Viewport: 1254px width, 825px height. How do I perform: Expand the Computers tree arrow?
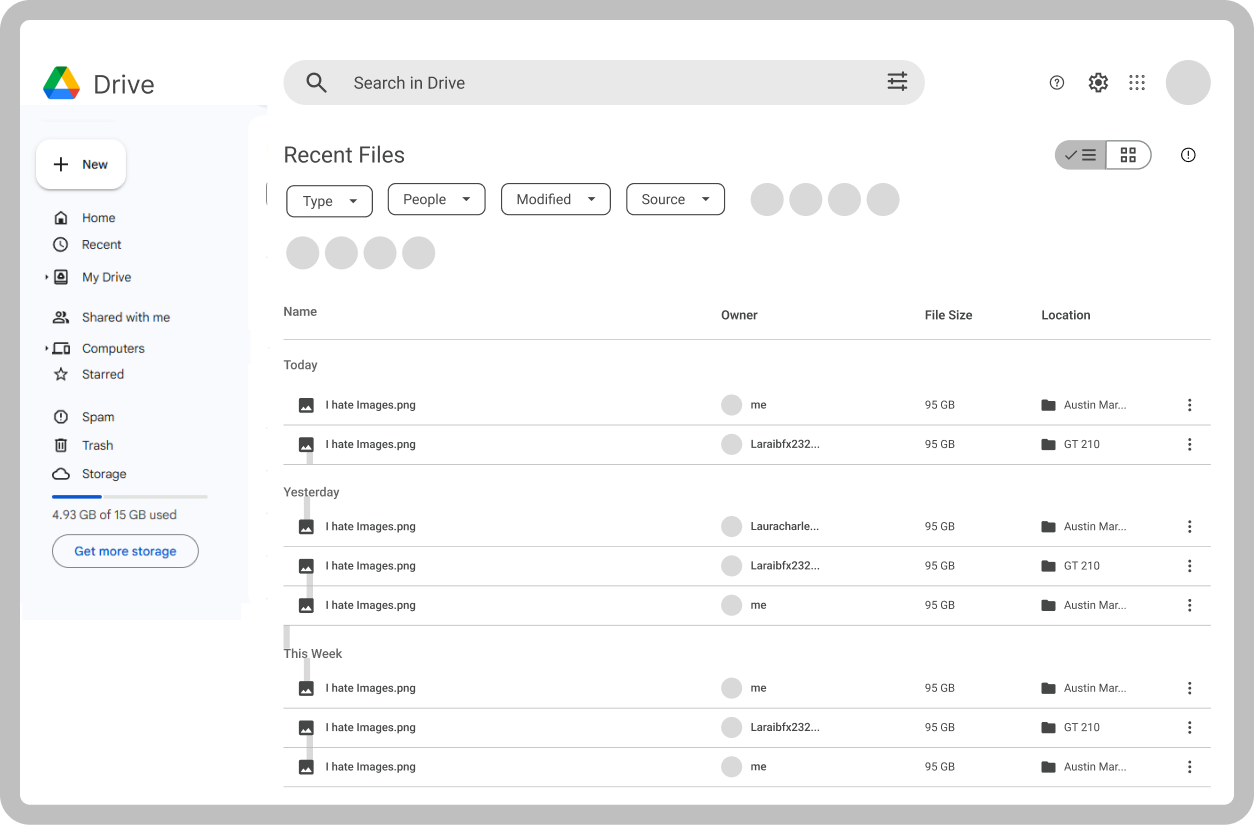pyautogui.click(x=46, y=348)
